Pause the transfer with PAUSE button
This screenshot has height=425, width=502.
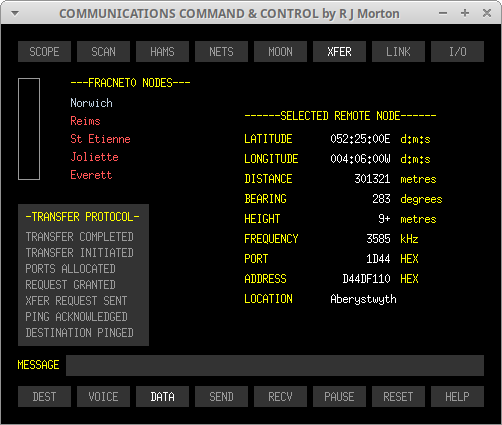[339, 397]
